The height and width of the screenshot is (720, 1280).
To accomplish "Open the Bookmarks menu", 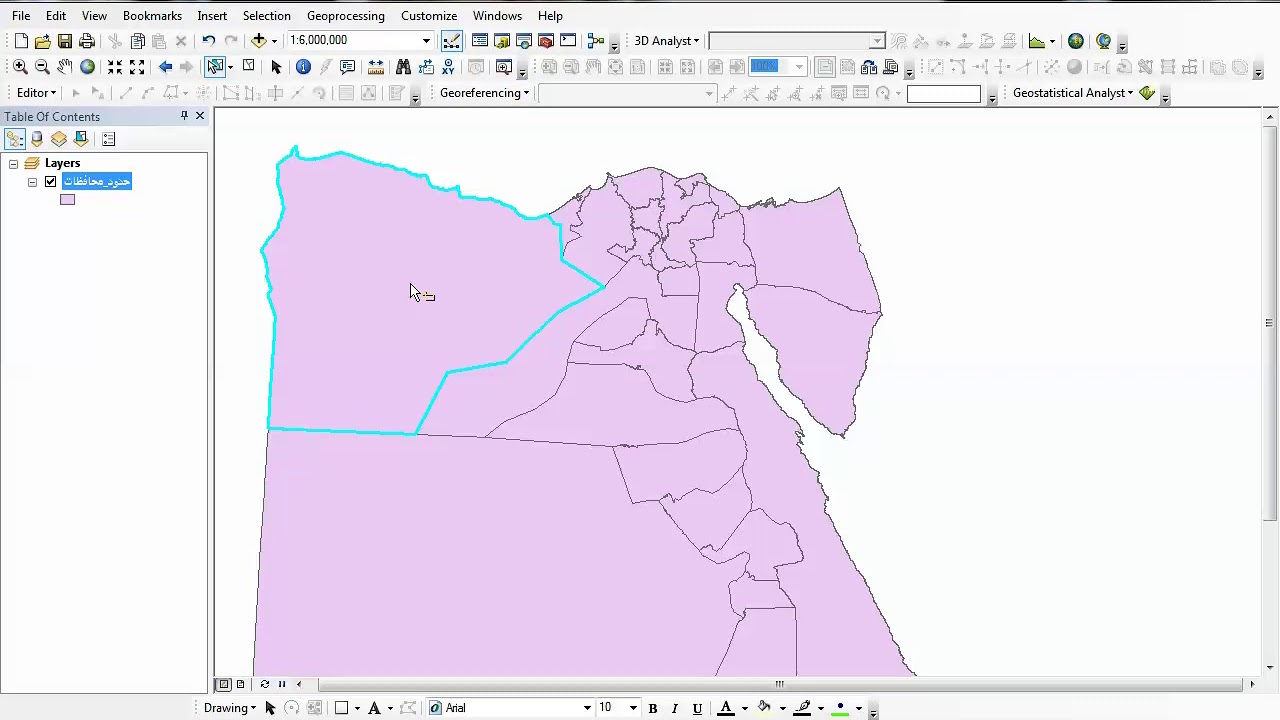I will (152, 16).
